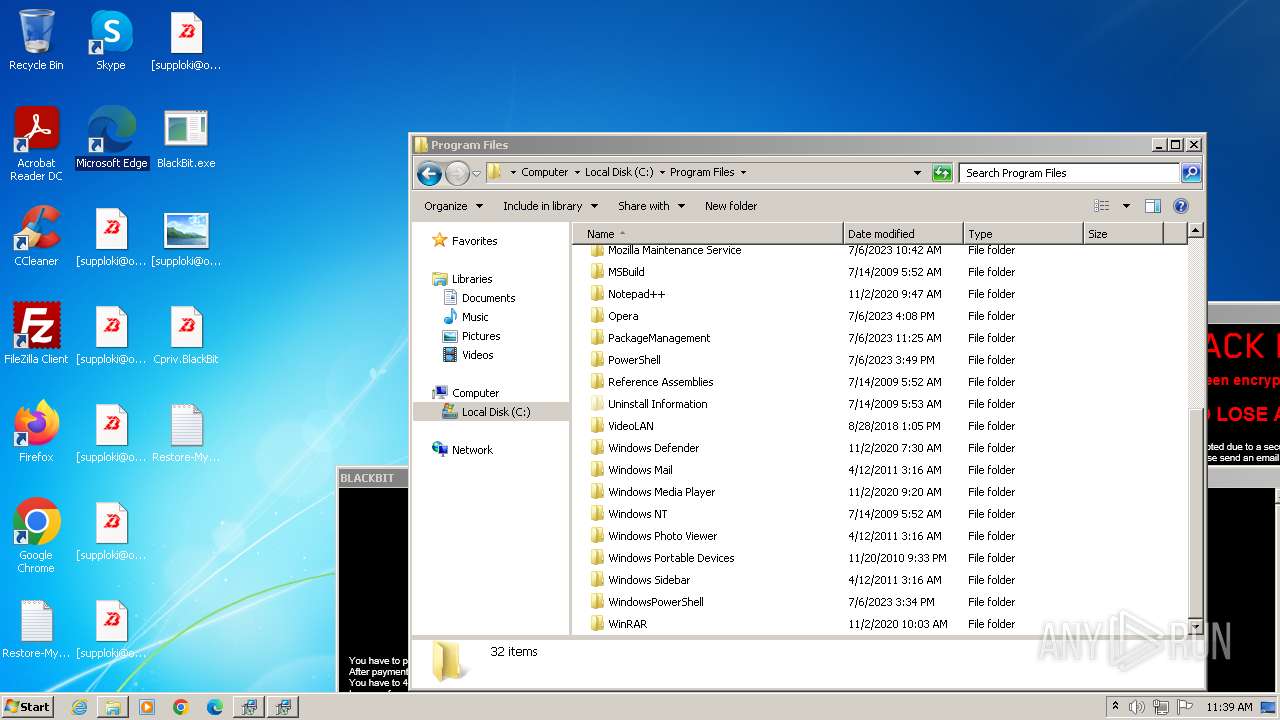Screen dimensions: 1280x720
Task: Select the Opera folder
Action: (x=623, y=316)
